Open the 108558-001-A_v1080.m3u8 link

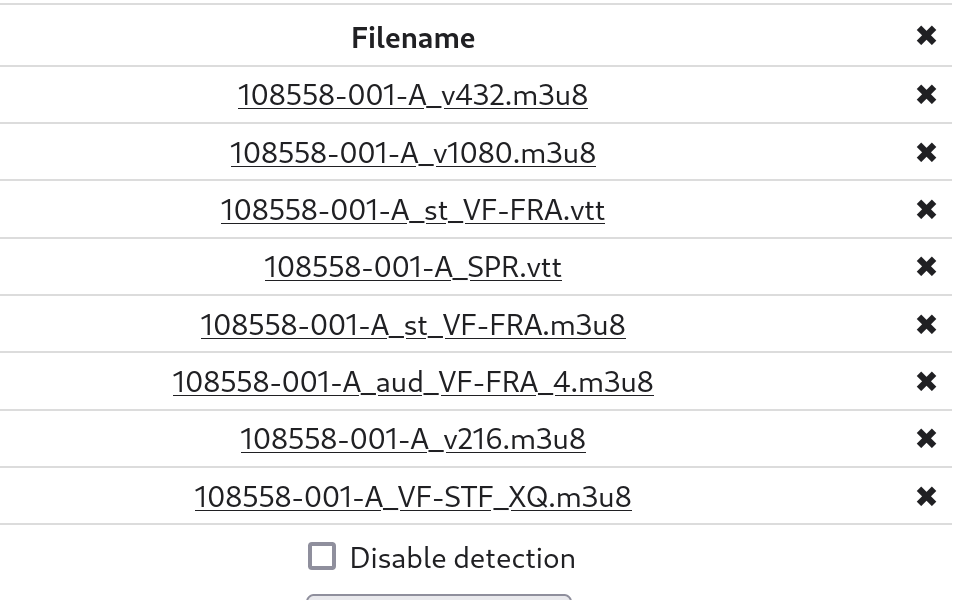tap(413, 153)
